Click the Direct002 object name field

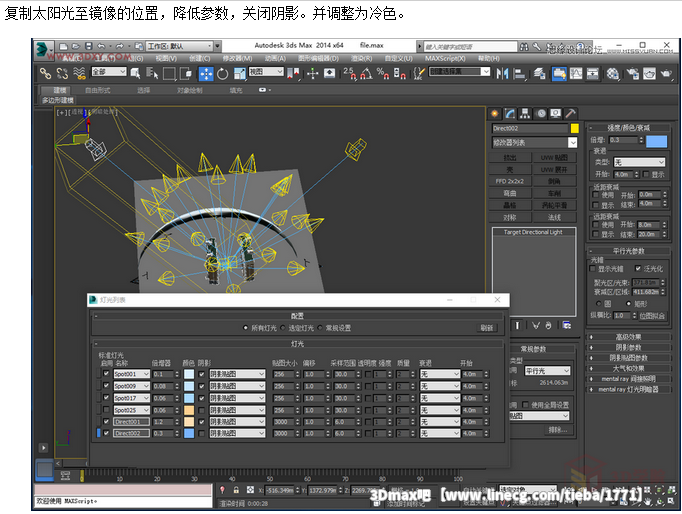(529, 128)
